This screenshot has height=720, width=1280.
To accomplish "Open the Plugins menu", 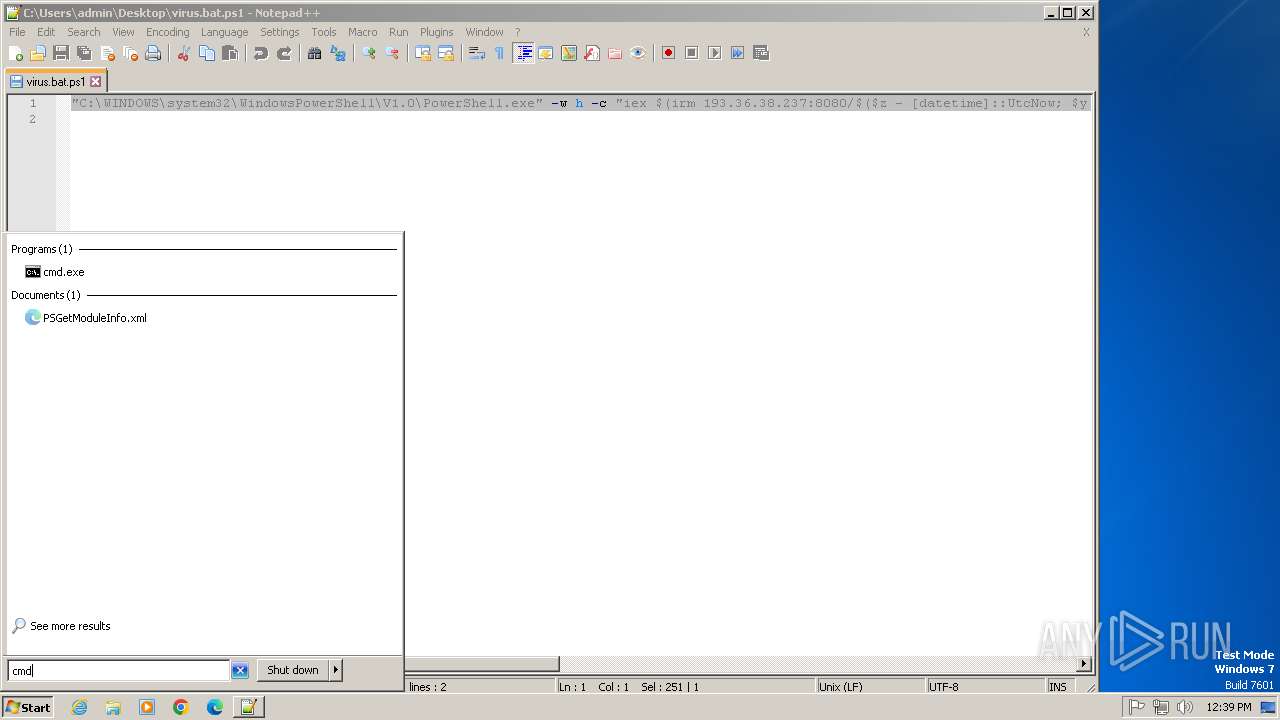I will click(437, 32).
